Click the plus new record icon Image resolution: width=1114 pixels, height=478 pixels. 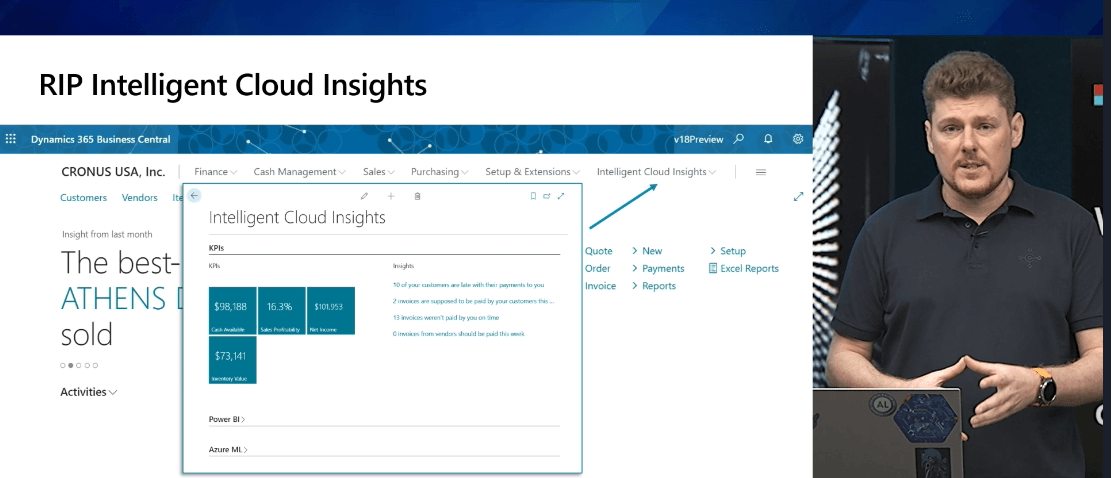391,196
